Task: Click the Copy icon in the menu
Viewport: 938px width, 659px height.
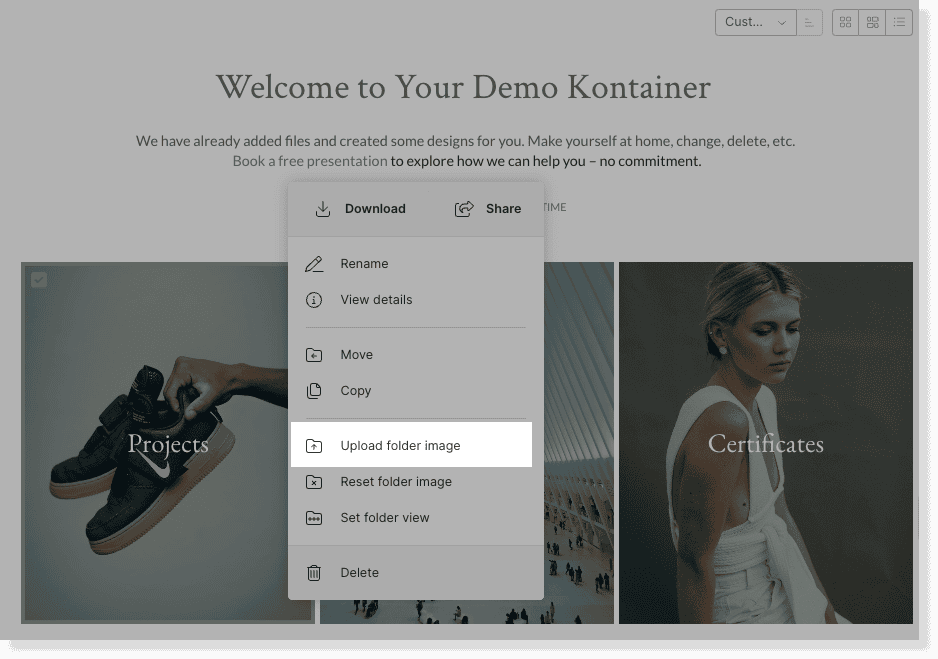Action: click(313, 390)
